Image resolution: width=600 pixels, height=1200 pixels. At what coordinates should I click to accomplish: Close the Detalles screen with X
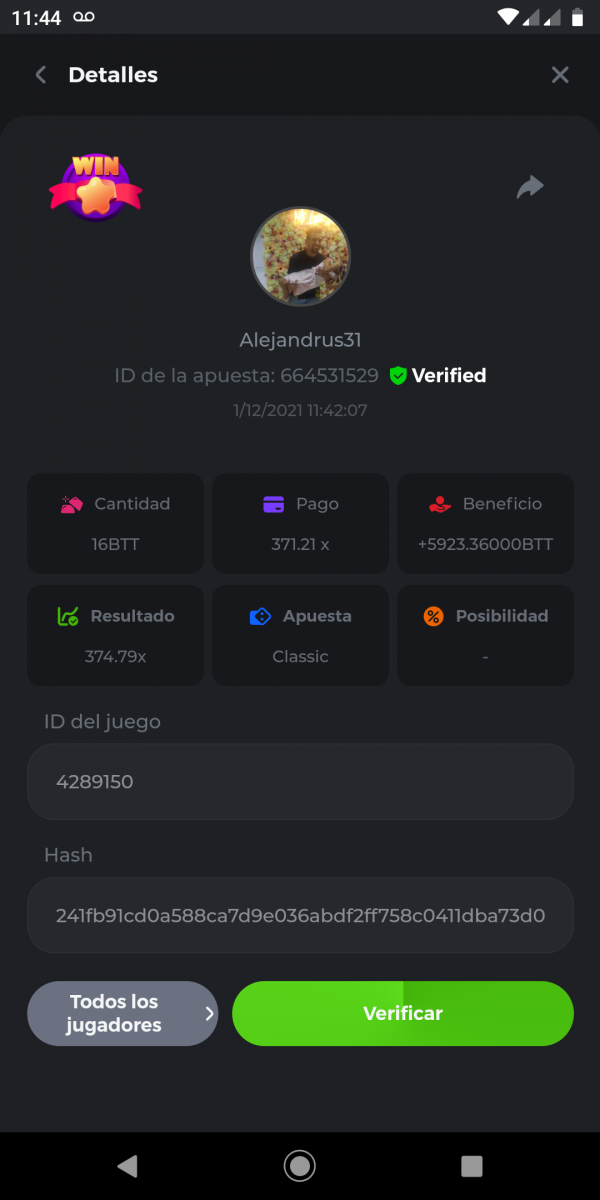coord(560,75)
